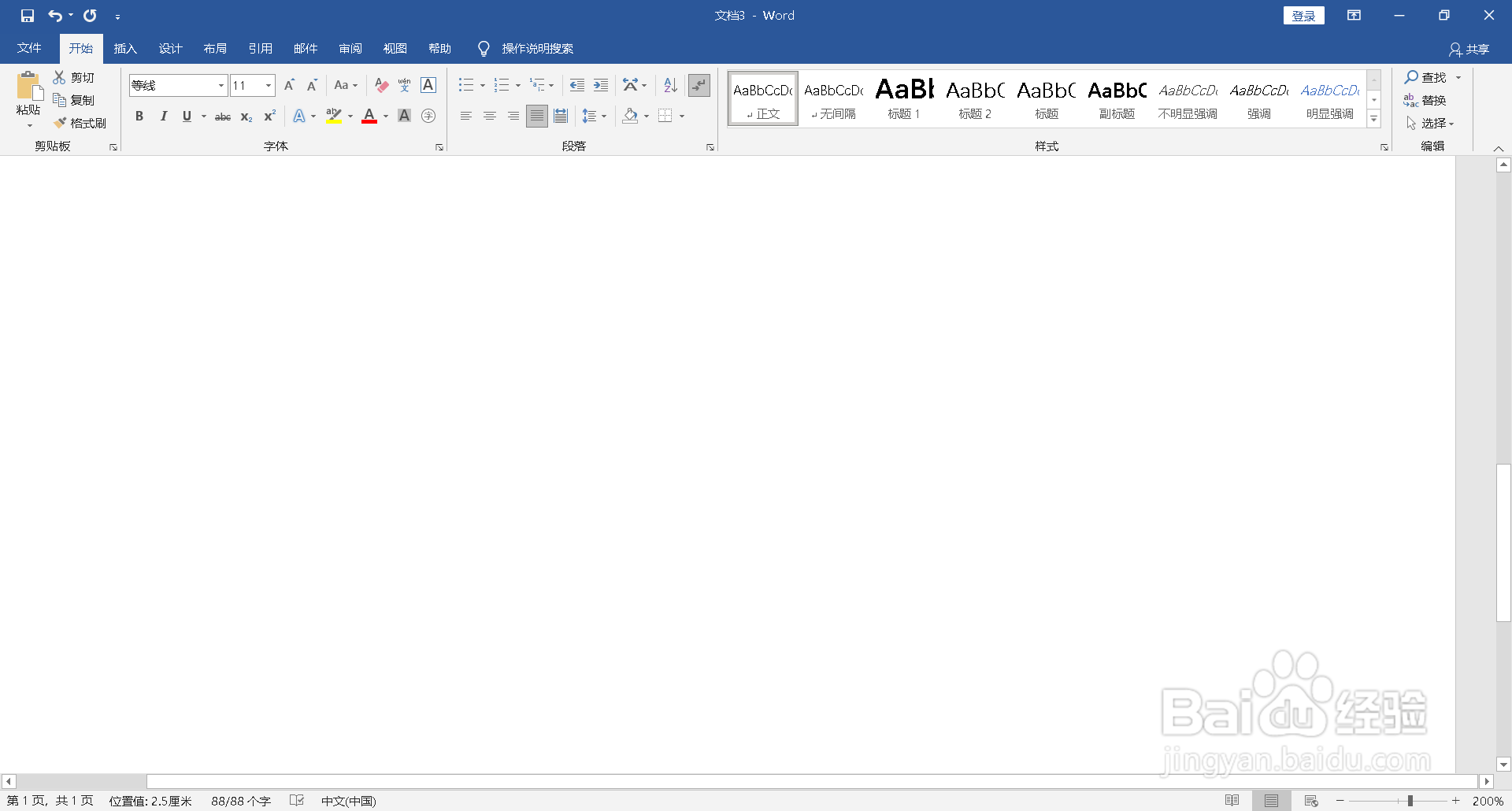Click the Login (登录) button
This screenshot has width=1512, height=811.
pyautogui.click(x=1304, y=16)
